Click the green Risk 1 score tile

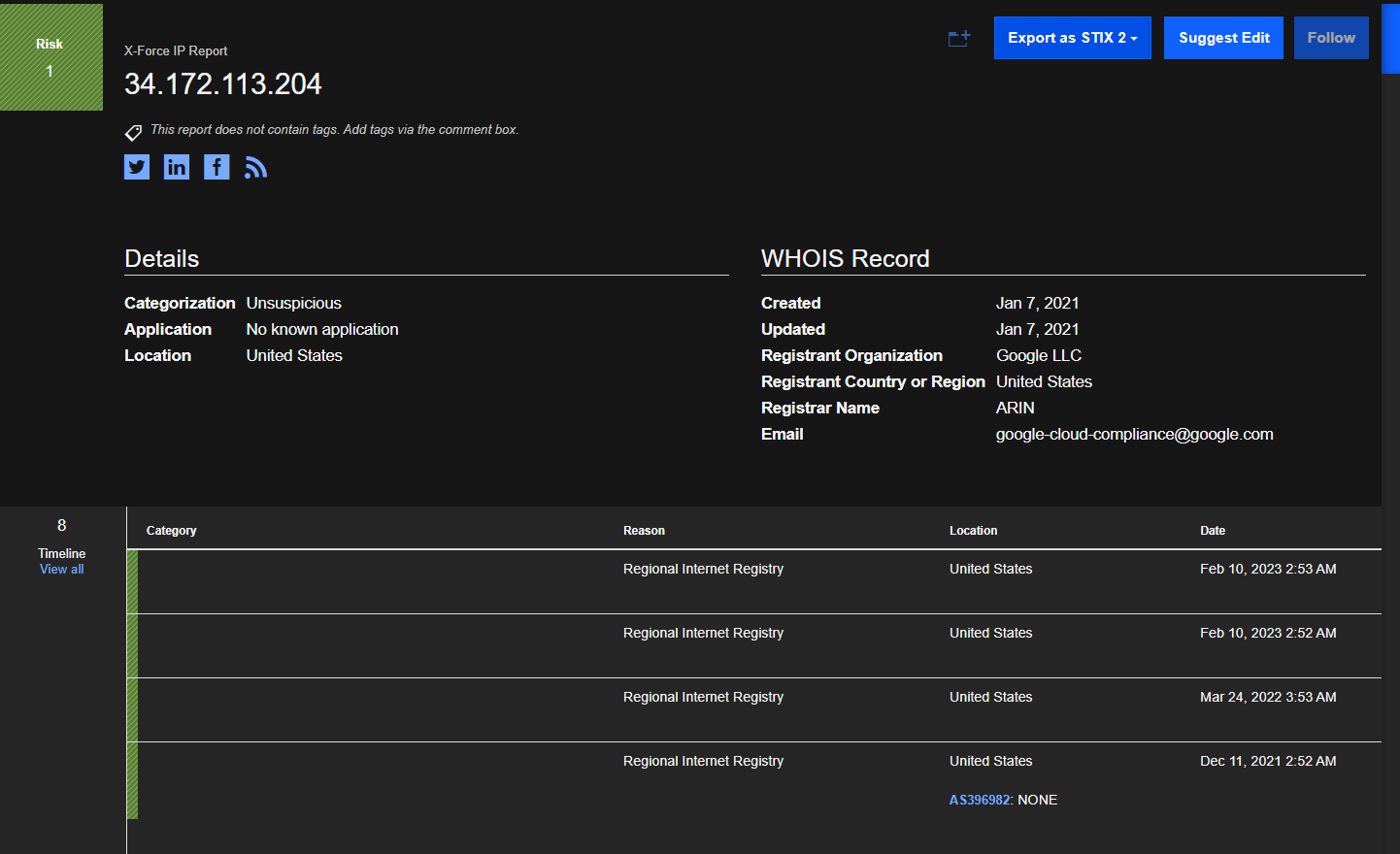51,57
